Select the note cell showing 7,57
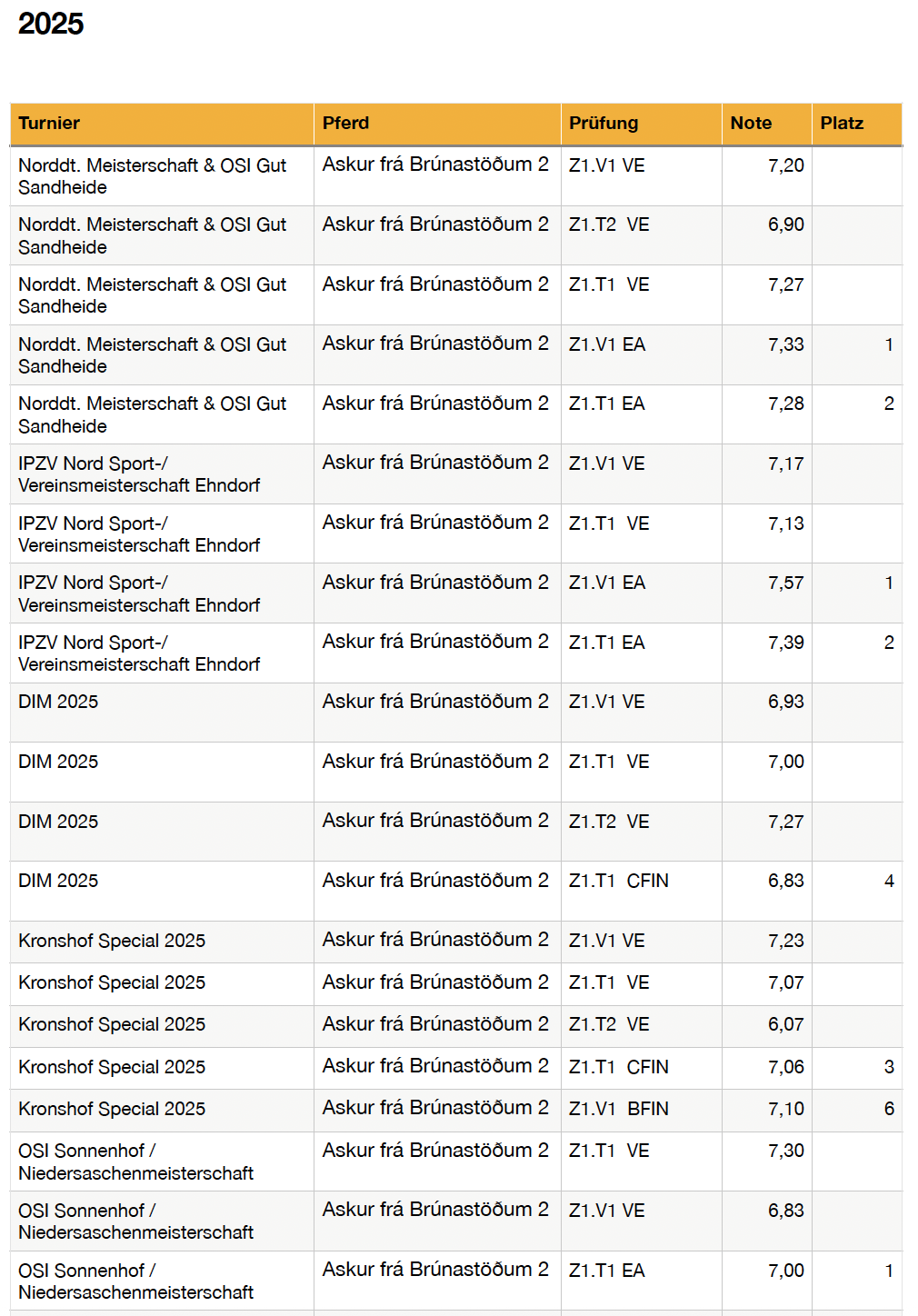This screenshot has height=1316, width=918. 785,583
